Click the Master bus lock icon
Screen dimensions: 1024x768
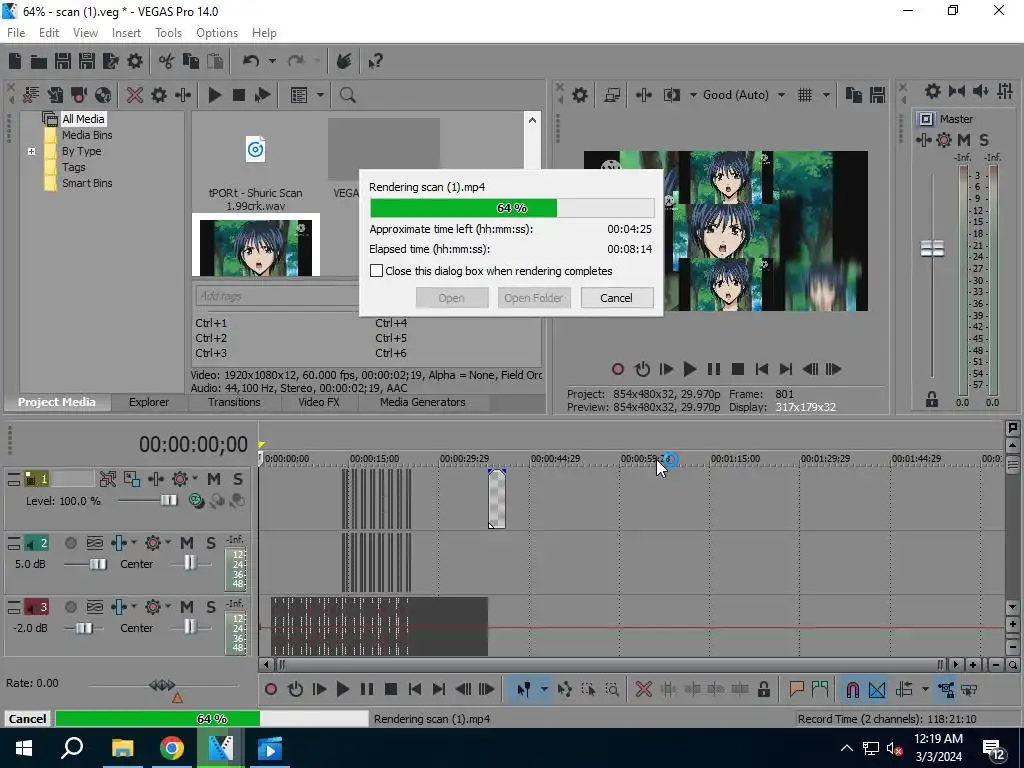click(932, 400)
